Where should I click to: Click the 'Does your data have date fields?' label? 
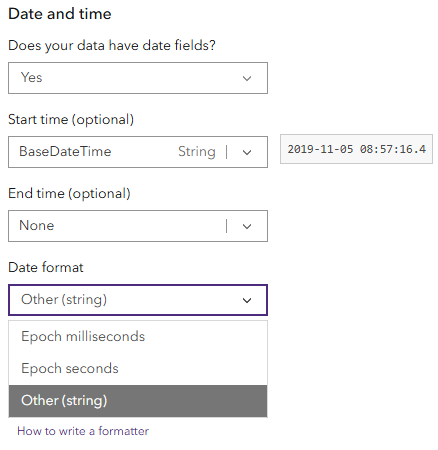click(112, 46)
